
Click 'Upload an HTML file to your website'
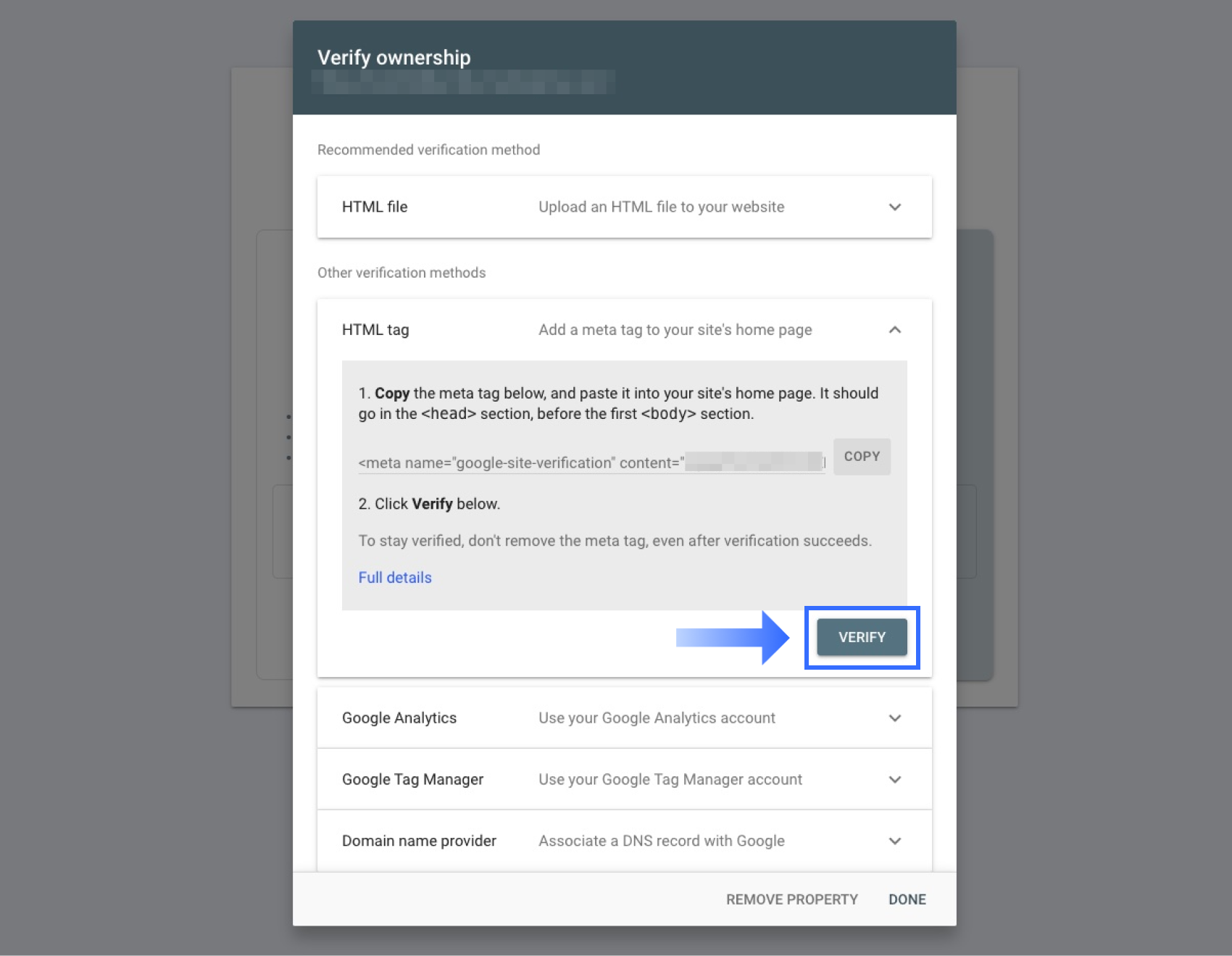point(661,207)
